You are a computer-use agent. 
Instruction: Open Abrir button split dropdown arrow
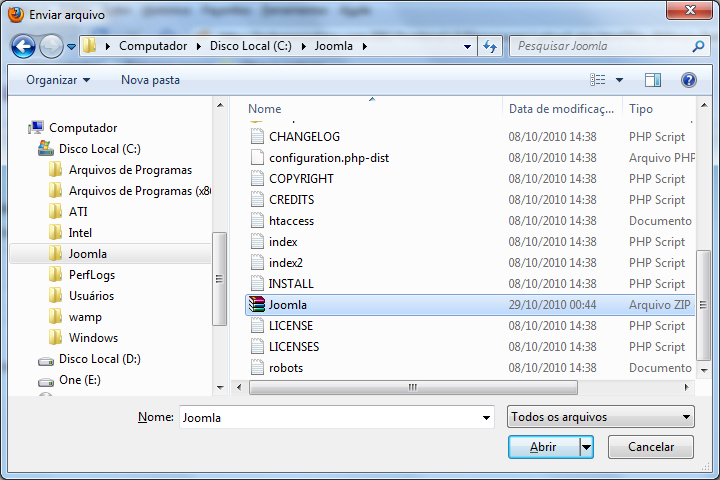point(586,447)
